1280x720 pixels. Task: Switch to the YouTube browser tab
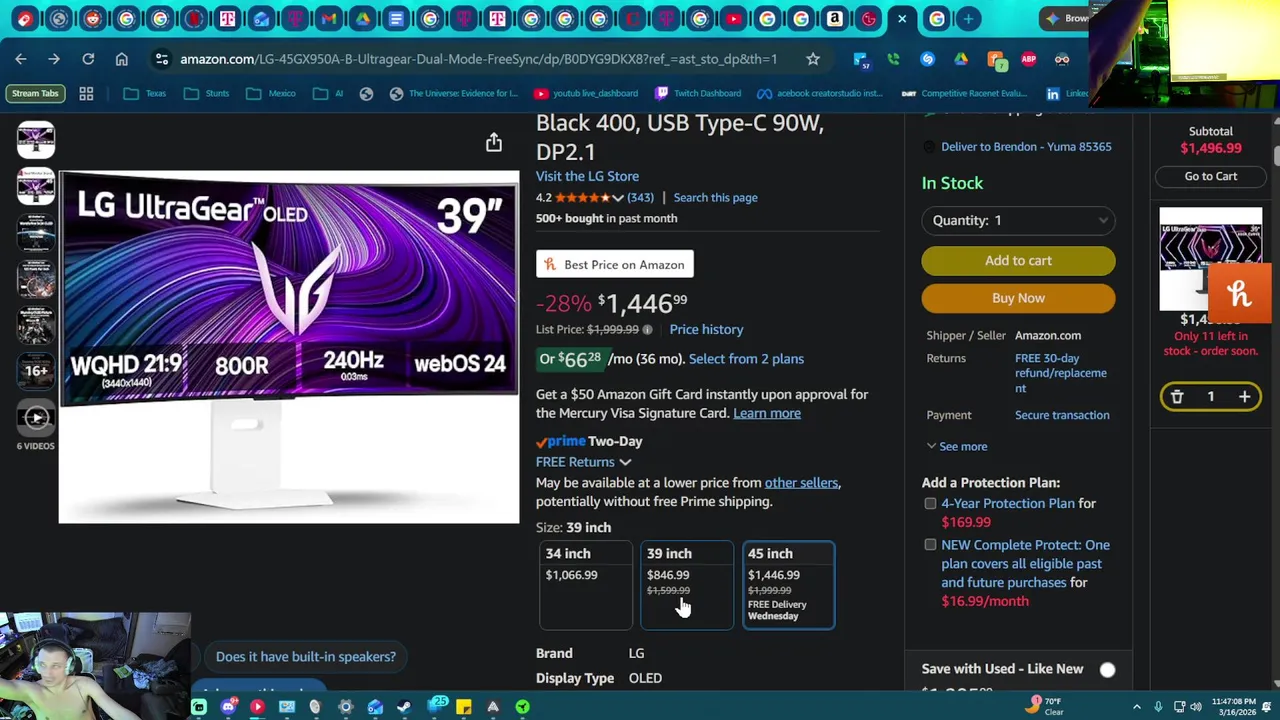coord(734,18)
